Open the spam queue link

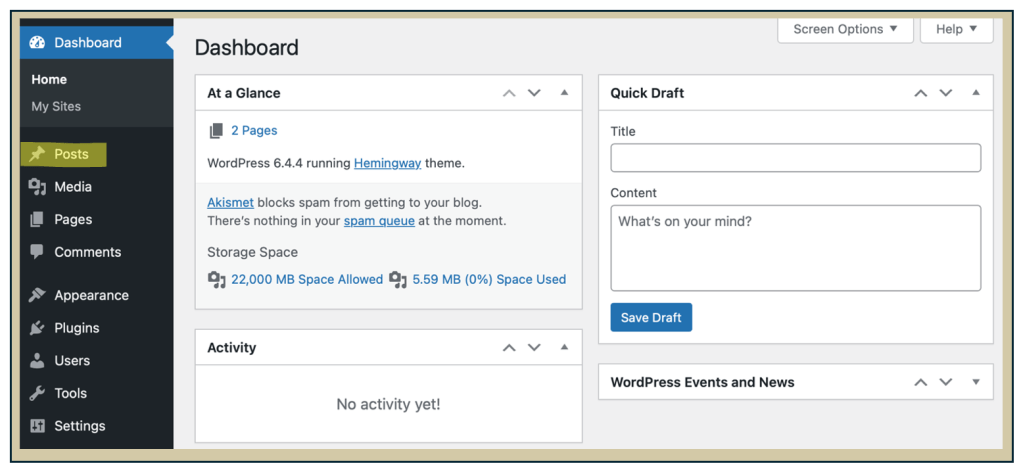pos(379,220)
